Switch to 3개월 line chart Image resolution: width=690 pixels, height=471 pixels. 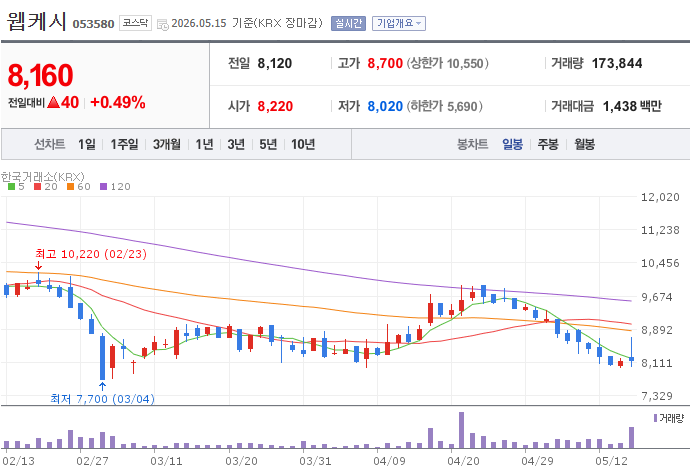coord(166,144)
